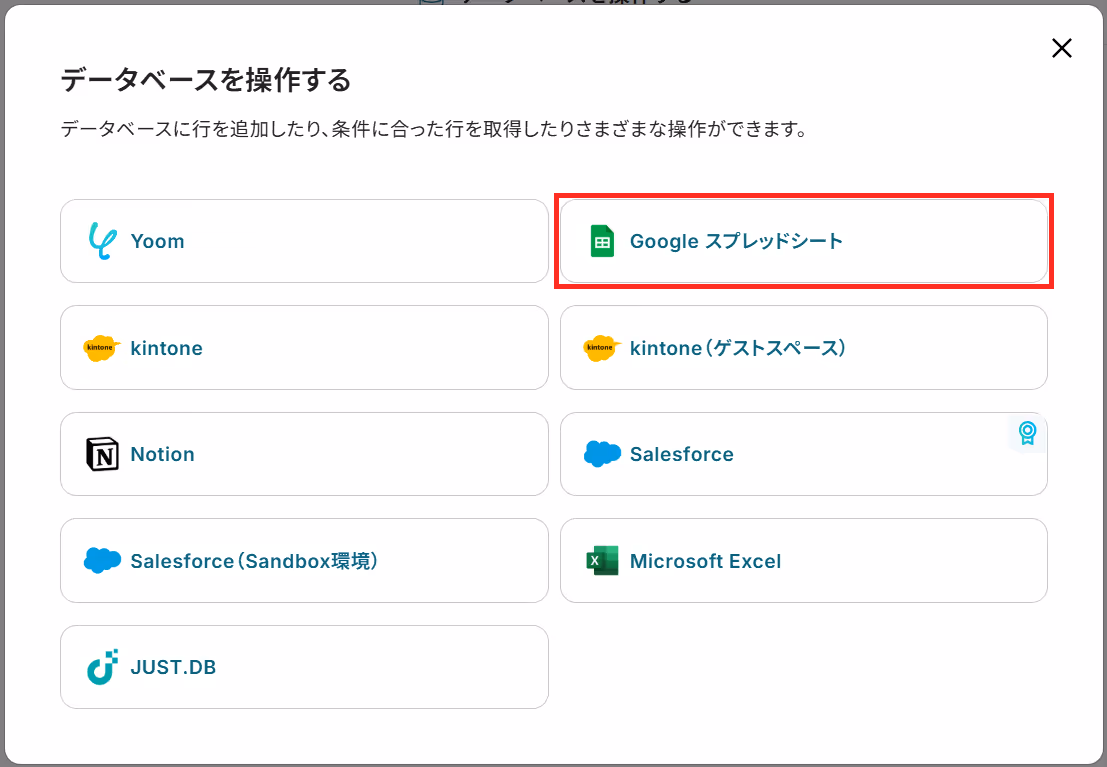Choose Google スプレッドシート
1107x767 pixels.
803,241
